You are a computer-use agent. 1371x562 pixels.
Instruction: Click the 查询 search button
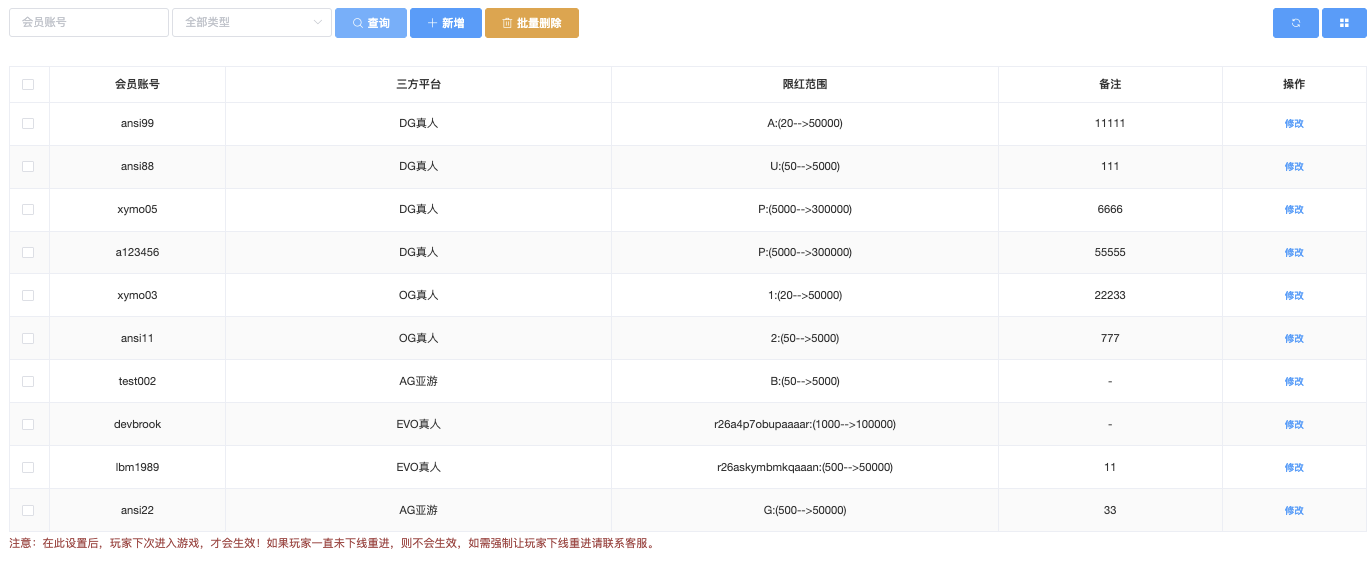point(371,23)
